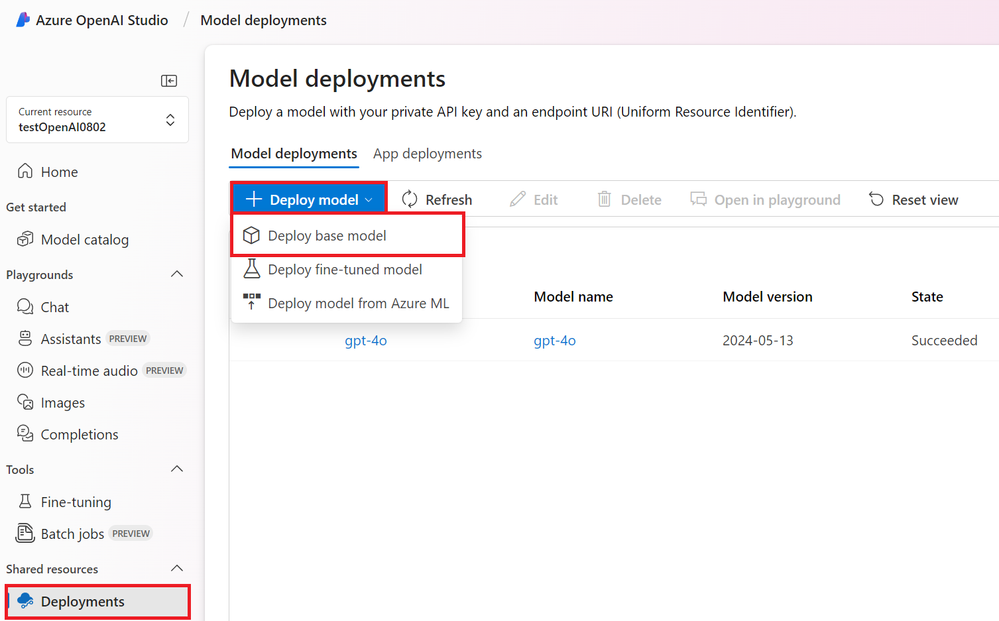Toggle the Deploy model dropdown chevron
The height and width of the screenshot is (621, 999).
368,200
